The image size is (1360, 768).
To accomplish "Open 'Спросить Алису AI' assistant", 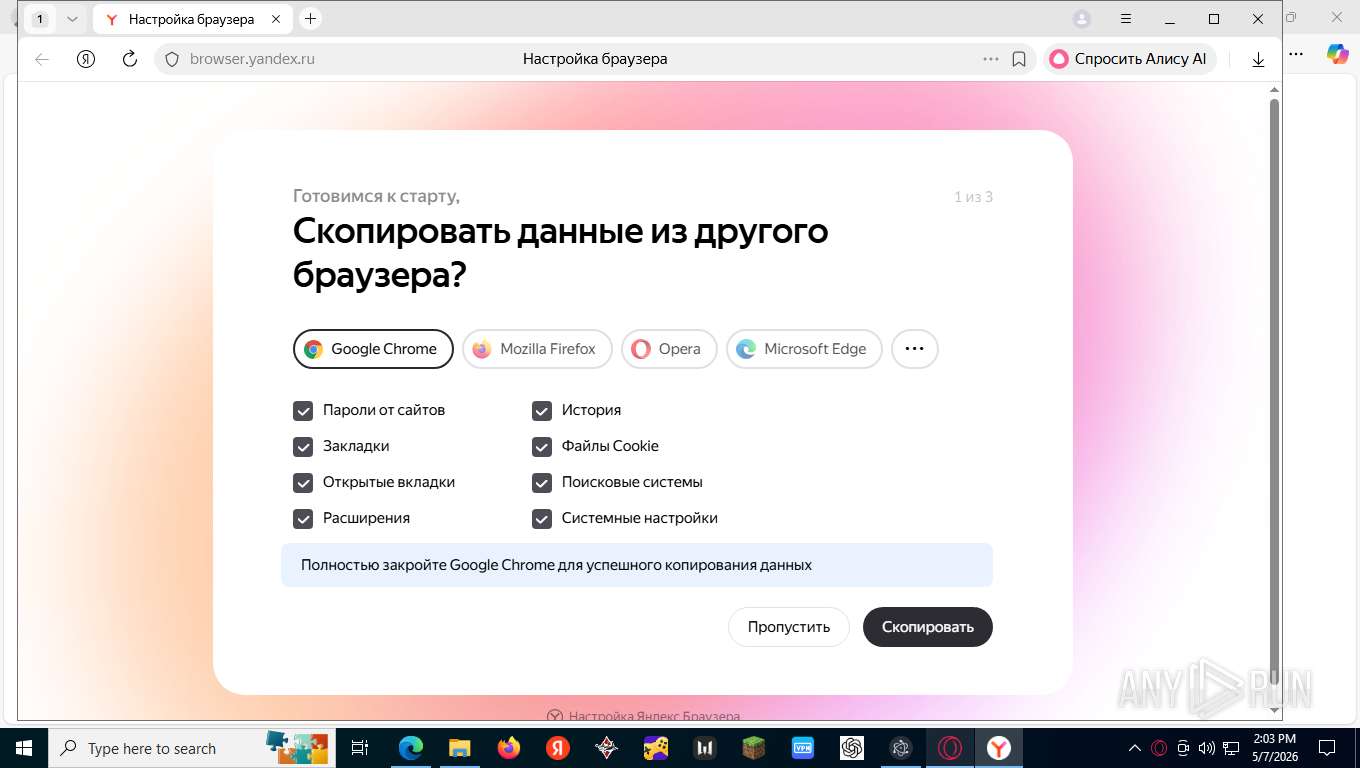I will 1129,59.
